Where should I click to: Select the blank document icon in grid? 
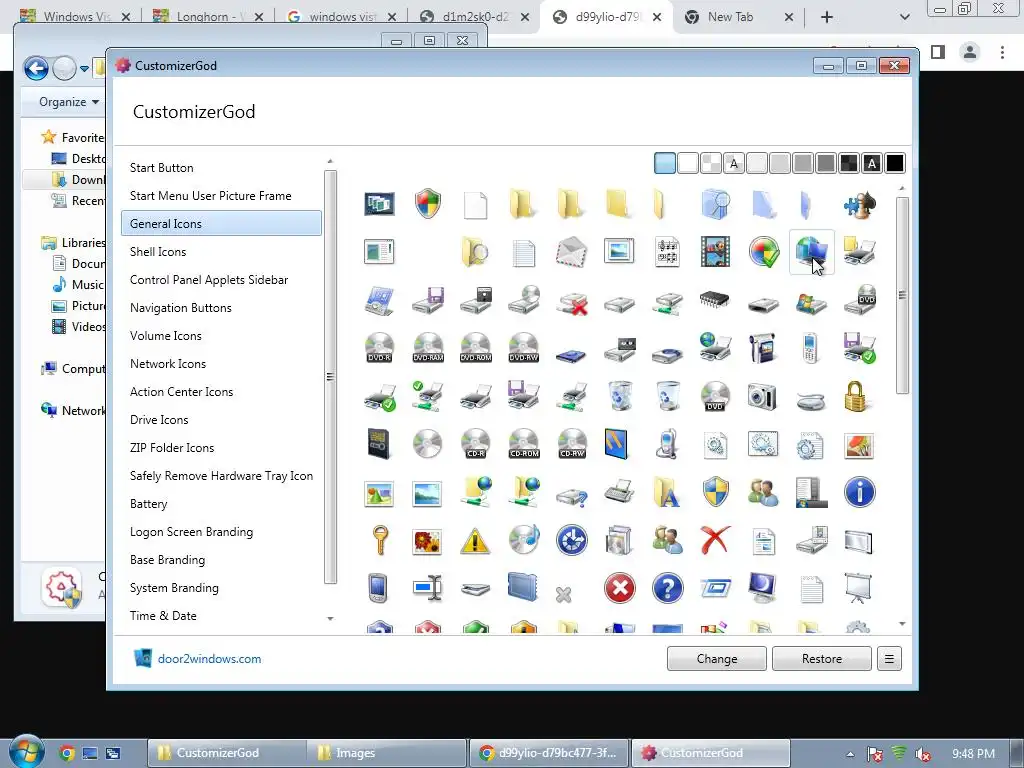475,205
